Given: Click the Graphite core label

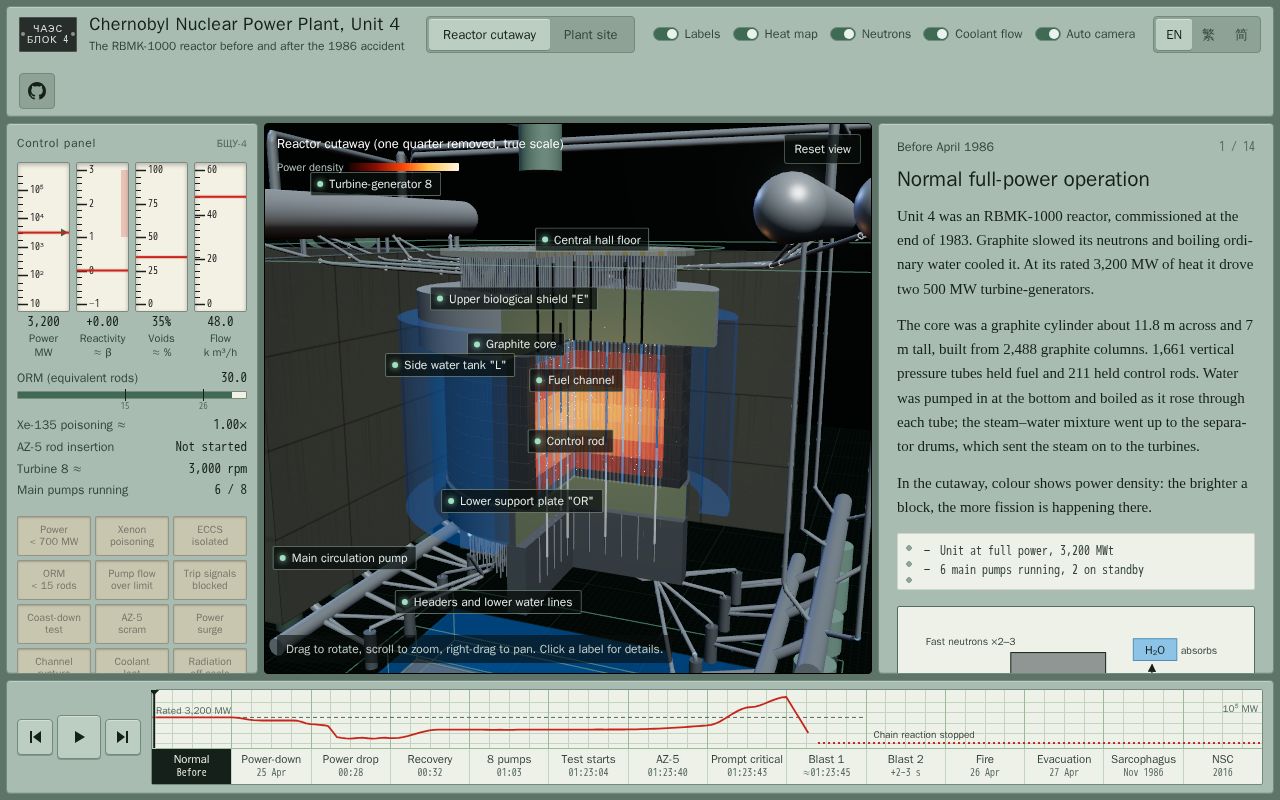Looking at the screenshot, I should pyautogui.click(x=516, y=344).
